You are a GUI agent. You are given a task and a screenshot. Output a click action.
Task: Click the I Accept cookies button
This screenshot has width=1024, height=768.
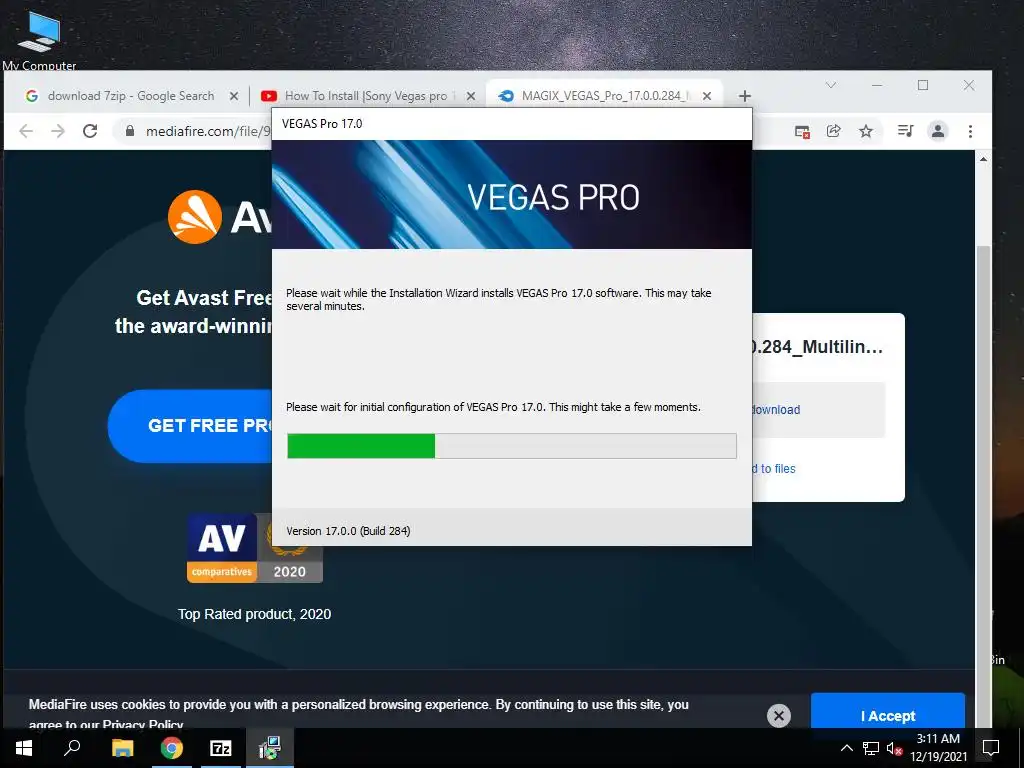[888, 712]
